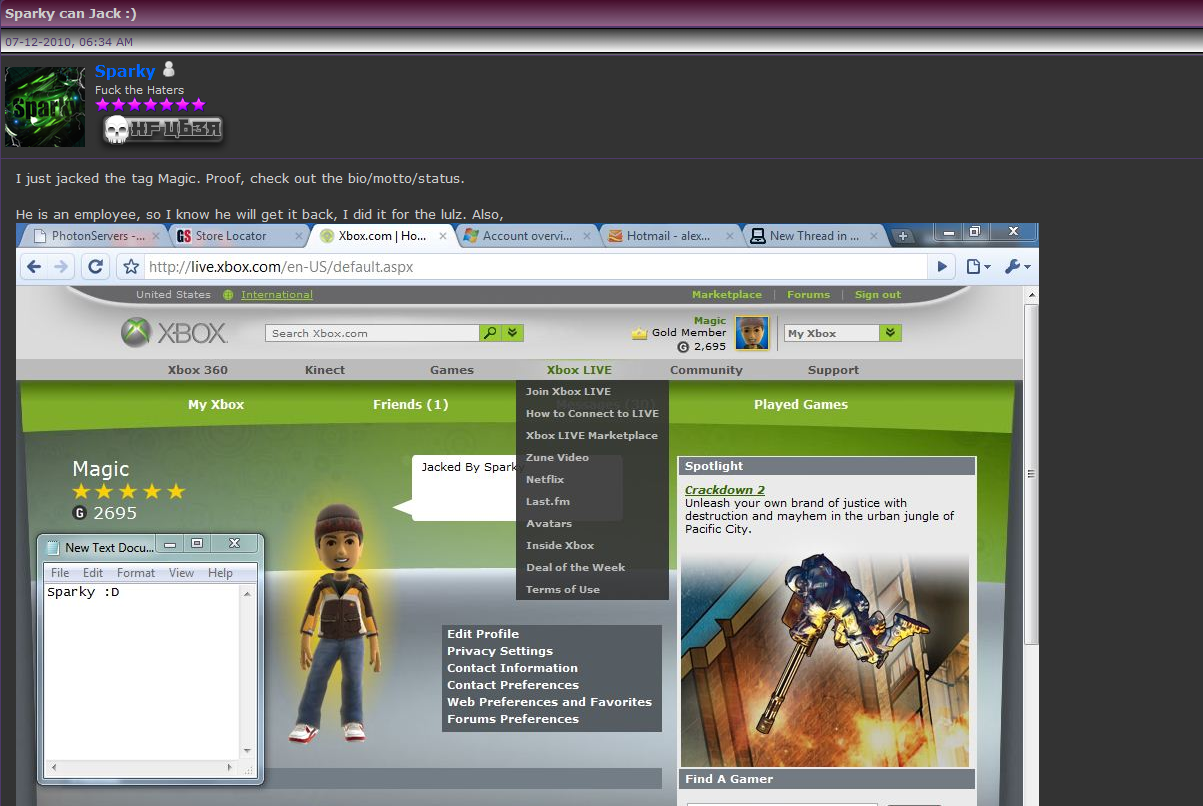This screenshot has height=806, width=1203.
Task: Click the International link
Action: [277, 295]
